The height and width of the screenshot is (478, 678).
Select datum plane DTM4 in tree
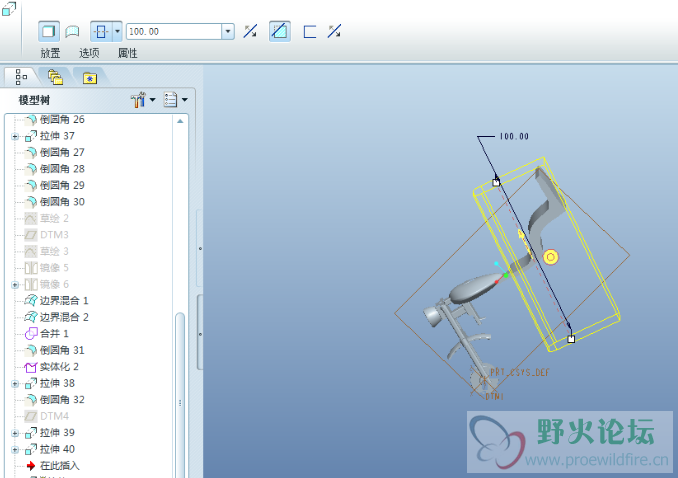[54, 416]
